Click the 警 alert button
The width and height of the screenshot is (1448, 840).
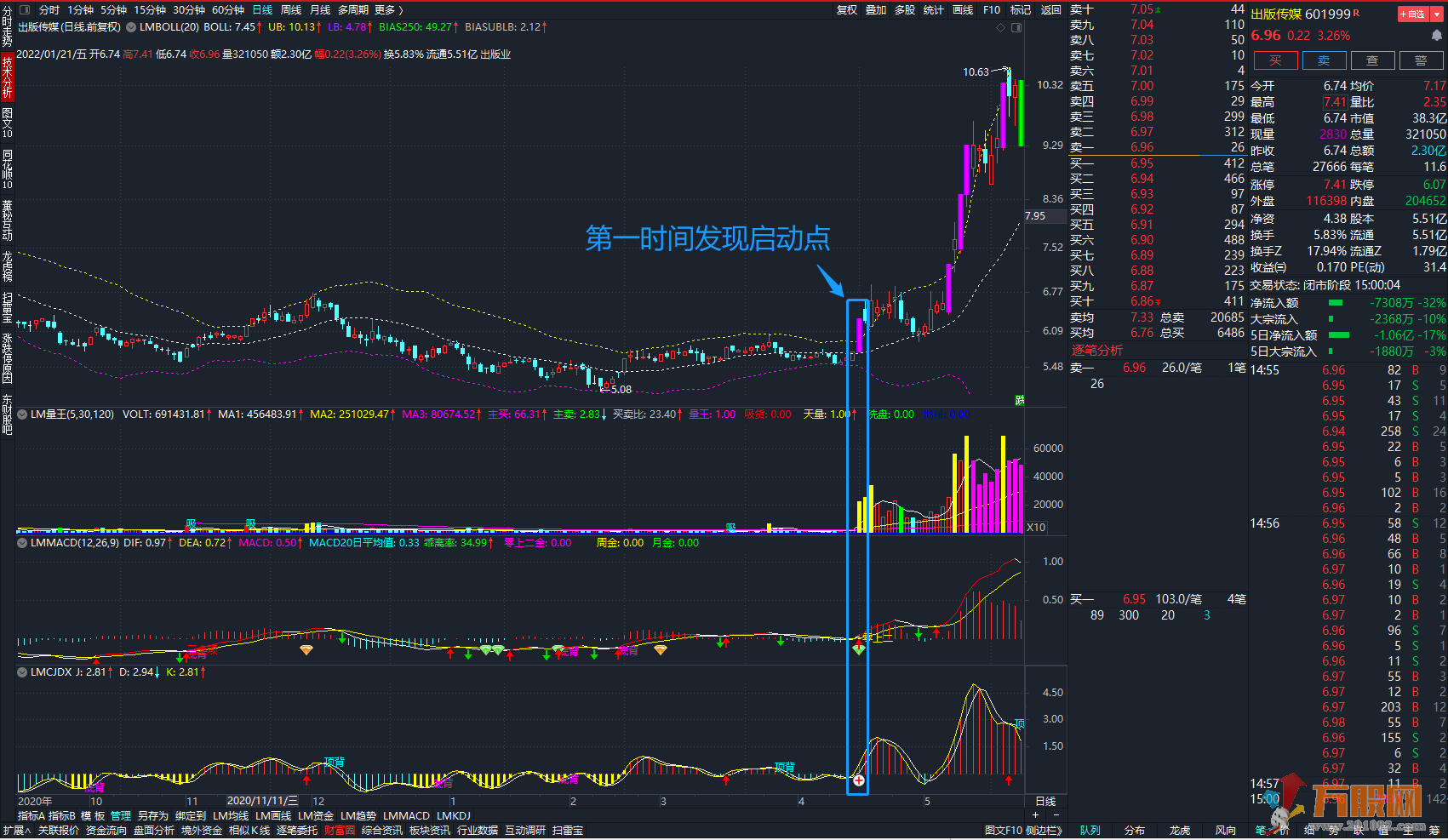coord(1421,60)
